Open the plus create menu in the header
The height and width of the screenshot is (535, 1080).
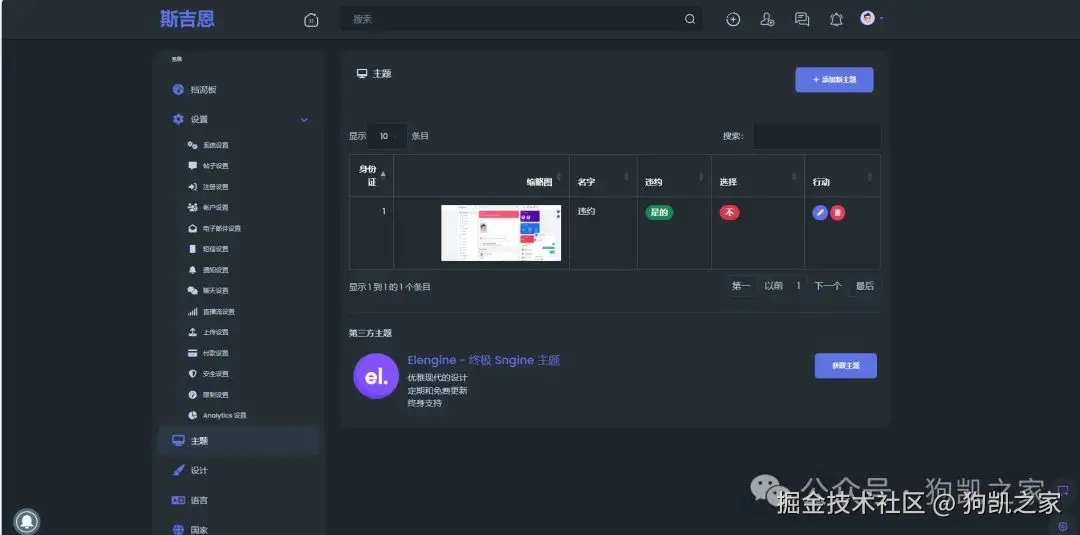point(733,19)
